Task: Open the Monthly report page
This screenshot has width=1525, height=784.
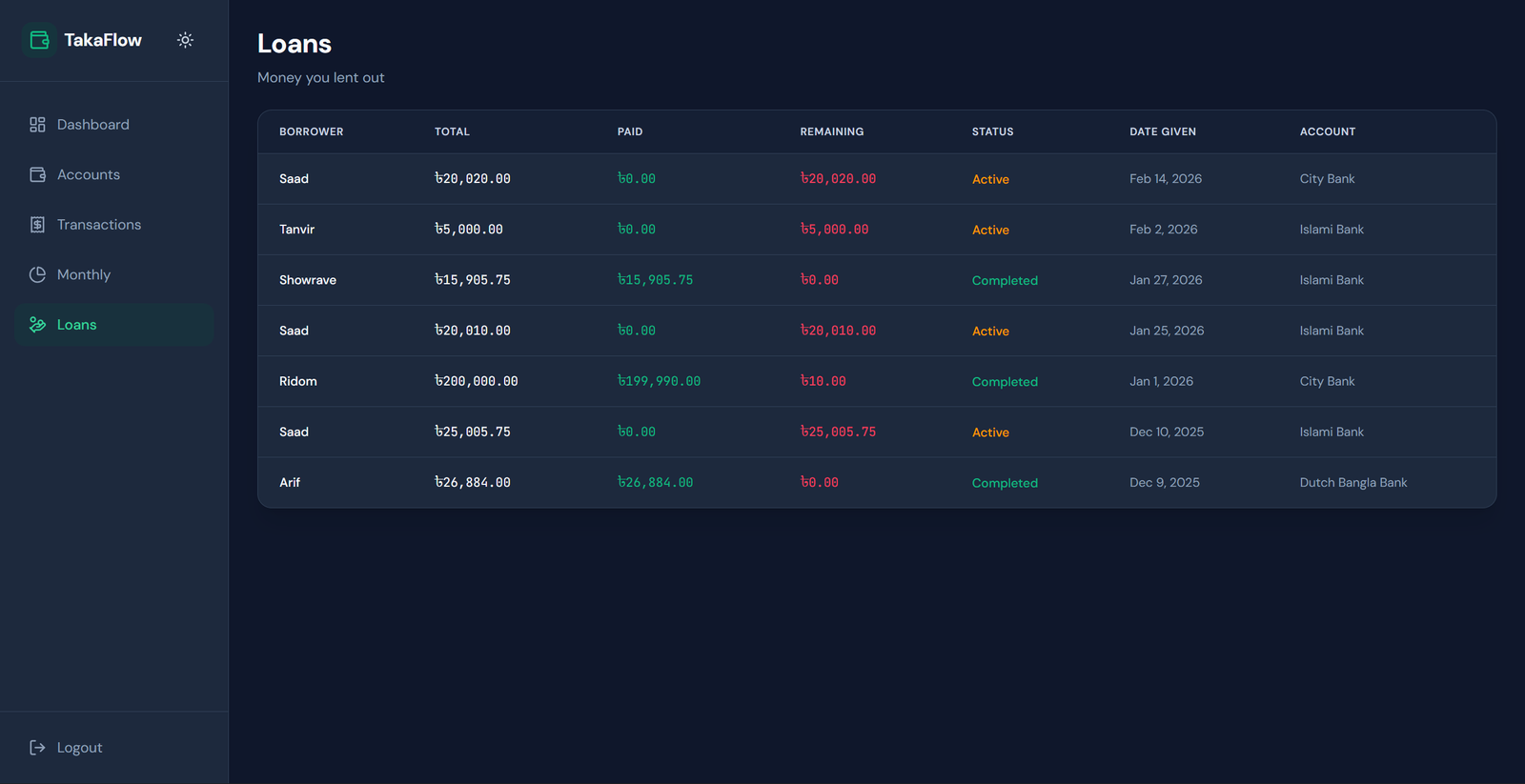Action: 83,274
